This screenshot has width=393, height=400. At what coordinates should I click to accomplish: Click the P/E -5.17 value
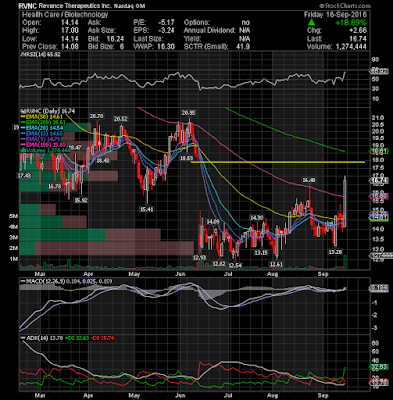(166, 22)
